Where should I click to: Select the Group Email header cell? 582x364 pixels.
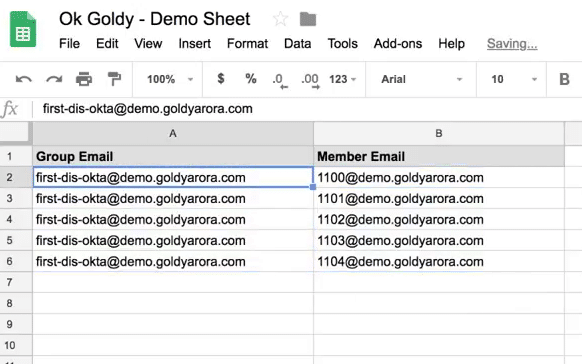[173, 156]
